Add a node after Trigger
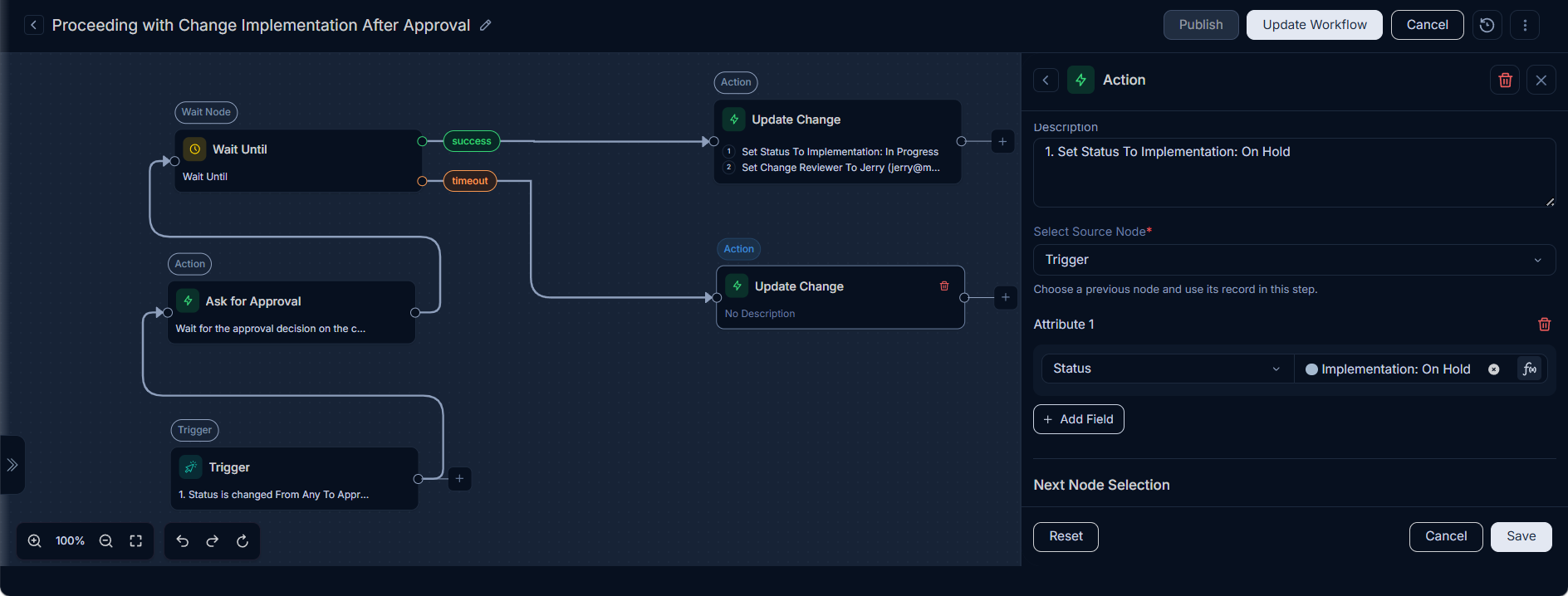1568x596 pixels. pyautogui.click(x=459, y=479)
